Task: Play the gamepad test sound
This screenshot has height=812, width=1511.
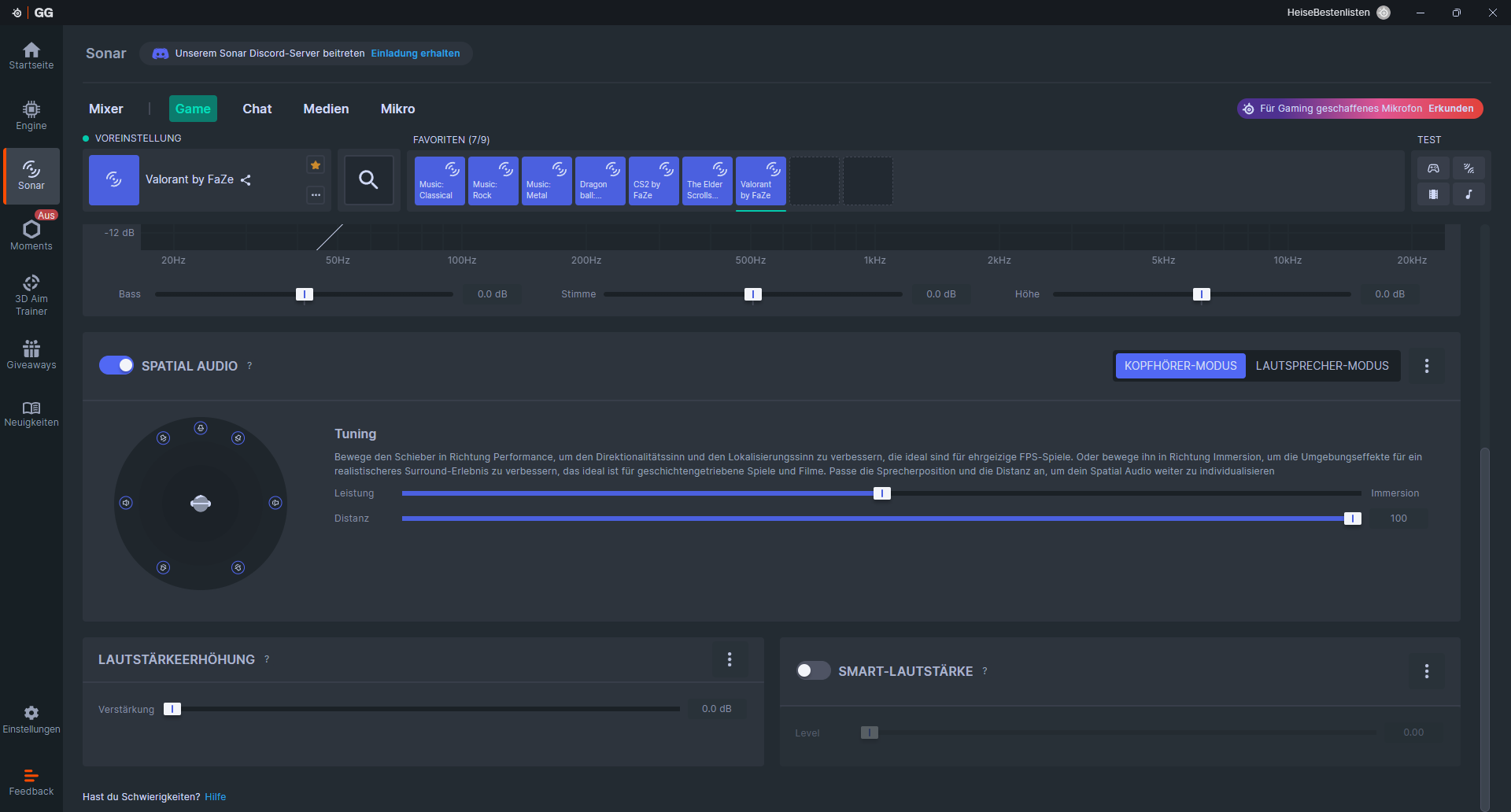Action: click(1433, 168)
